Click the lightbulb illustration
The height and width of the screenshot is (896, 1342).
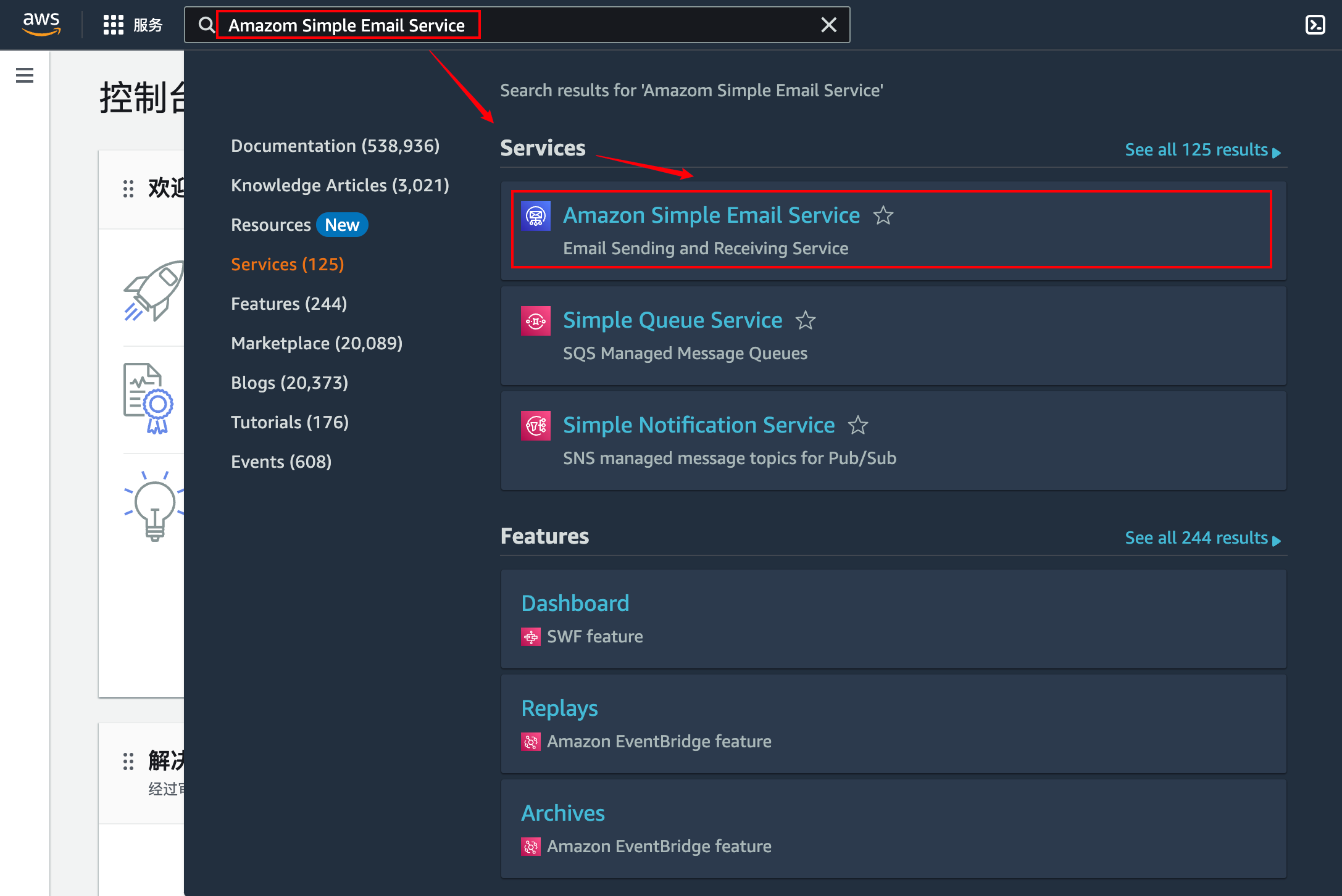tap(154, 506)
